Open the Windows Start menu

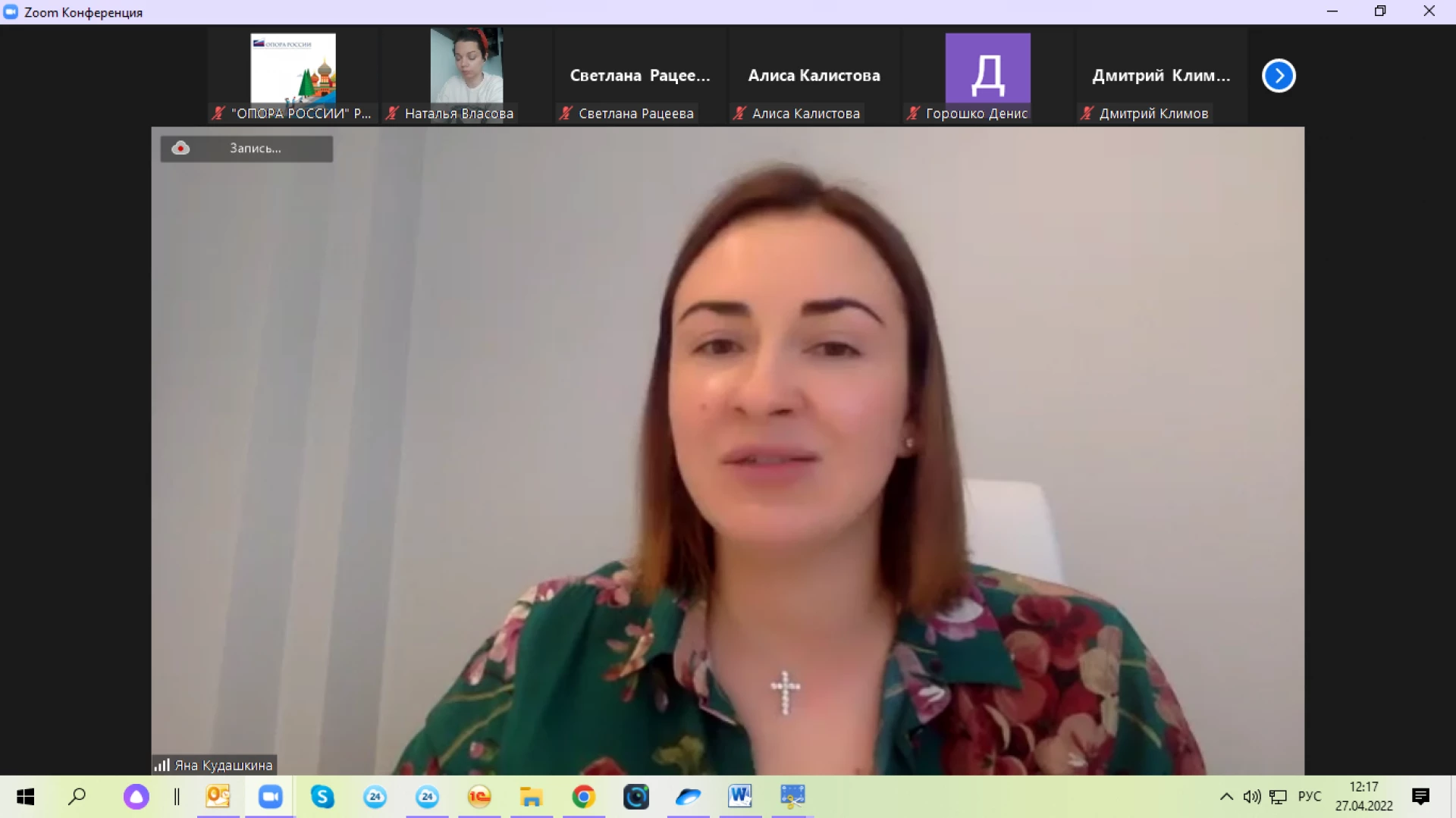[25, 797]
